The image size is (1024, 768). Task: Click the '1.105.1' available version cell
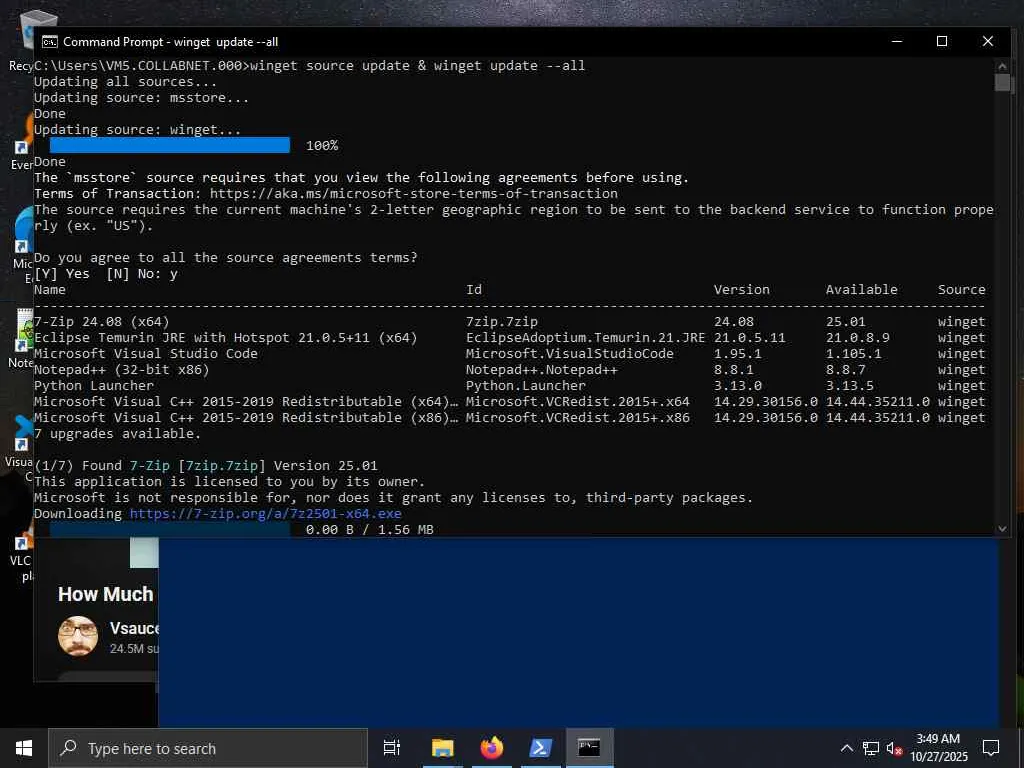pyautogui.click(x=854, y=353)
